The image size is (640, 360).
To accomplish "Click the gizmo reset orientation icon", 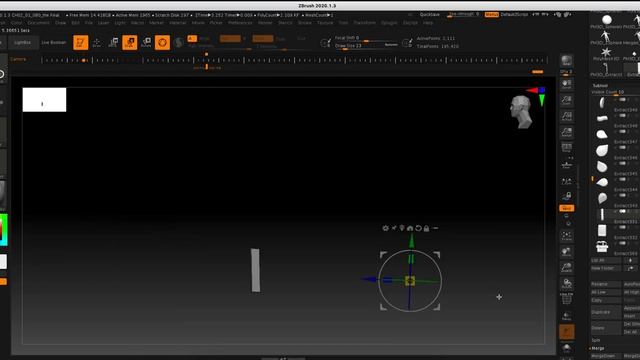I will pyautogui.click(x=418, y=228).
